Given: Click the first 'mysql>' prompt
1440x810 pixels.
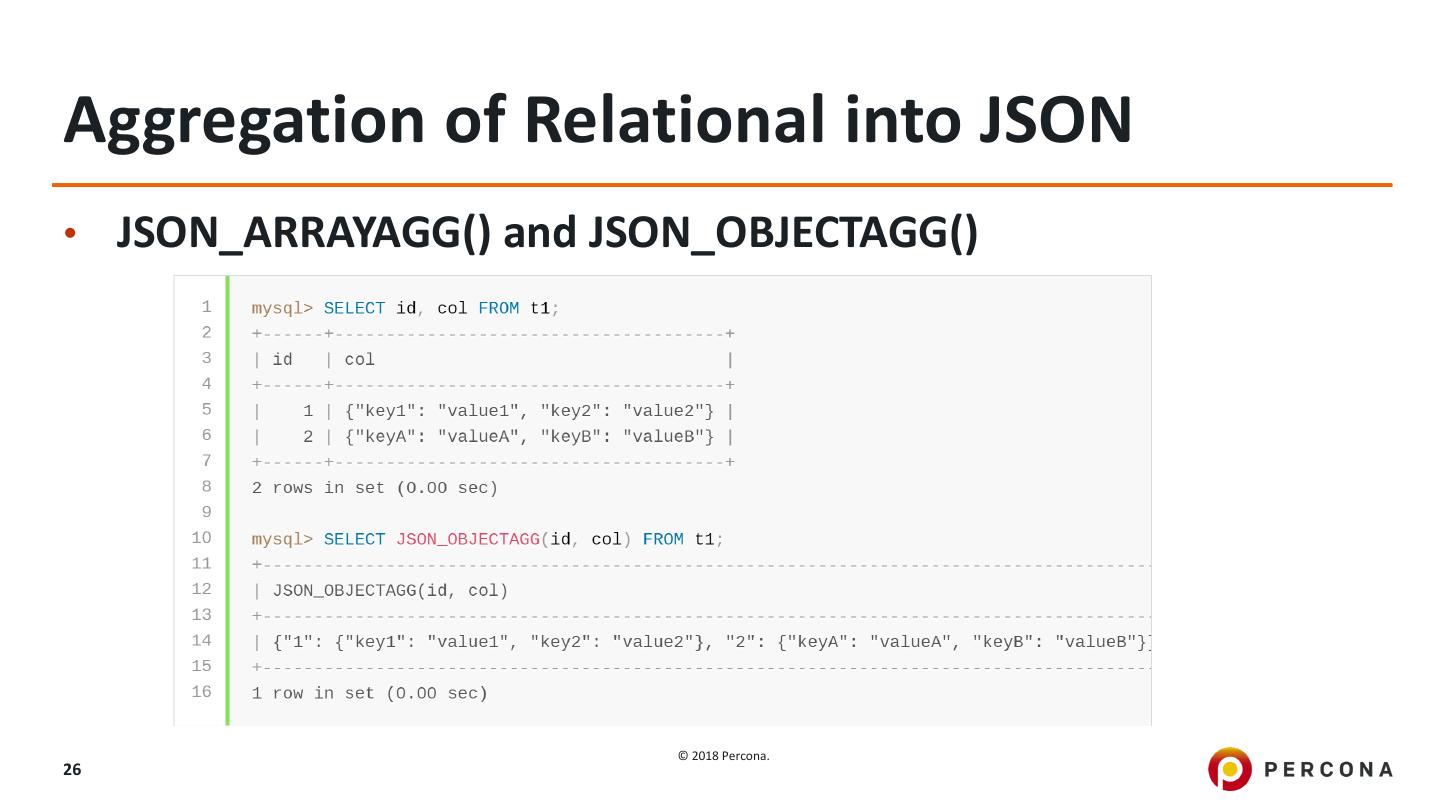Looking at the screenshot, I should click(281, 309).
